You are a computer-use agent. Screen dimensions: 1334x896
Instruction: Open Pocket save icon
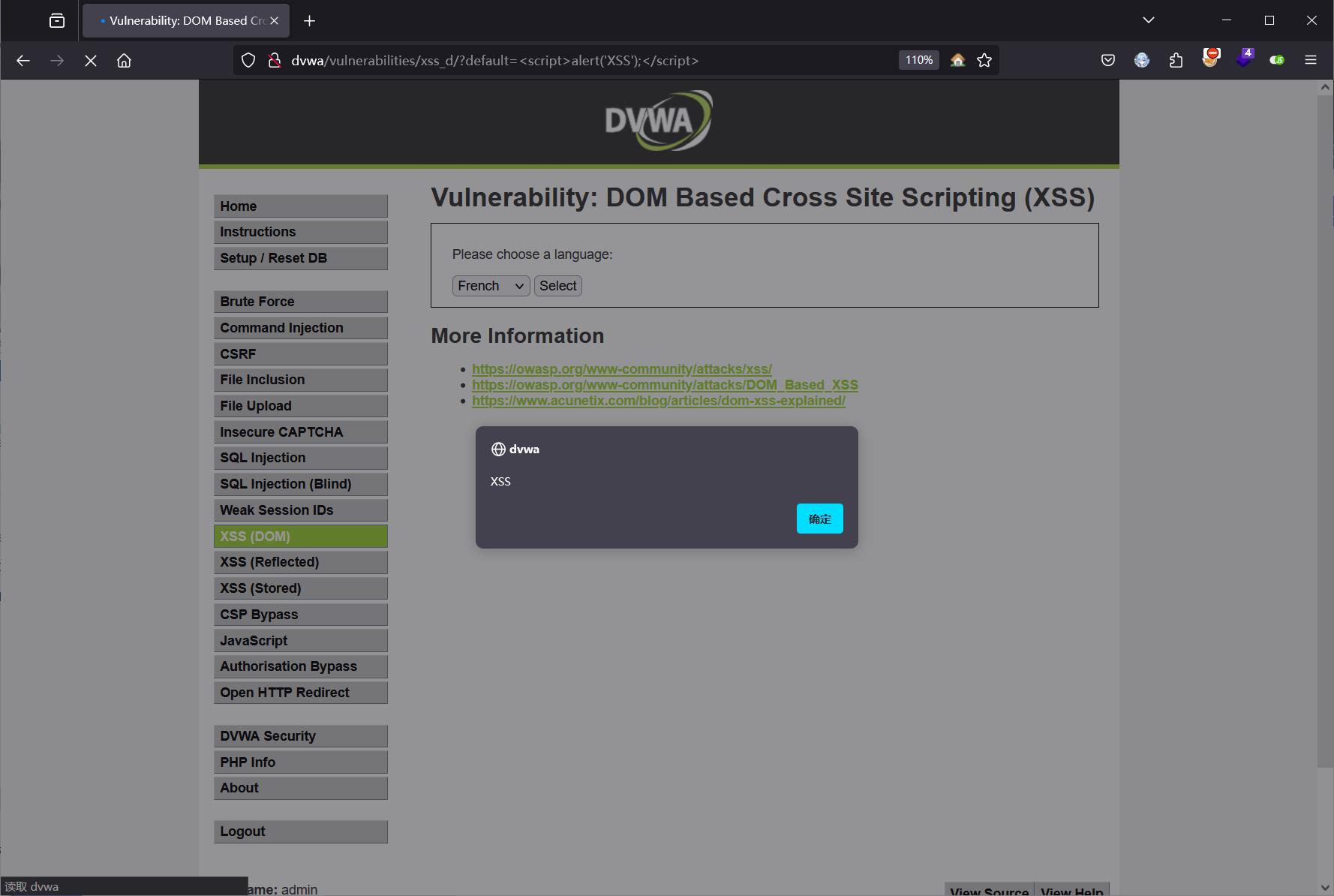point(1107,60)
